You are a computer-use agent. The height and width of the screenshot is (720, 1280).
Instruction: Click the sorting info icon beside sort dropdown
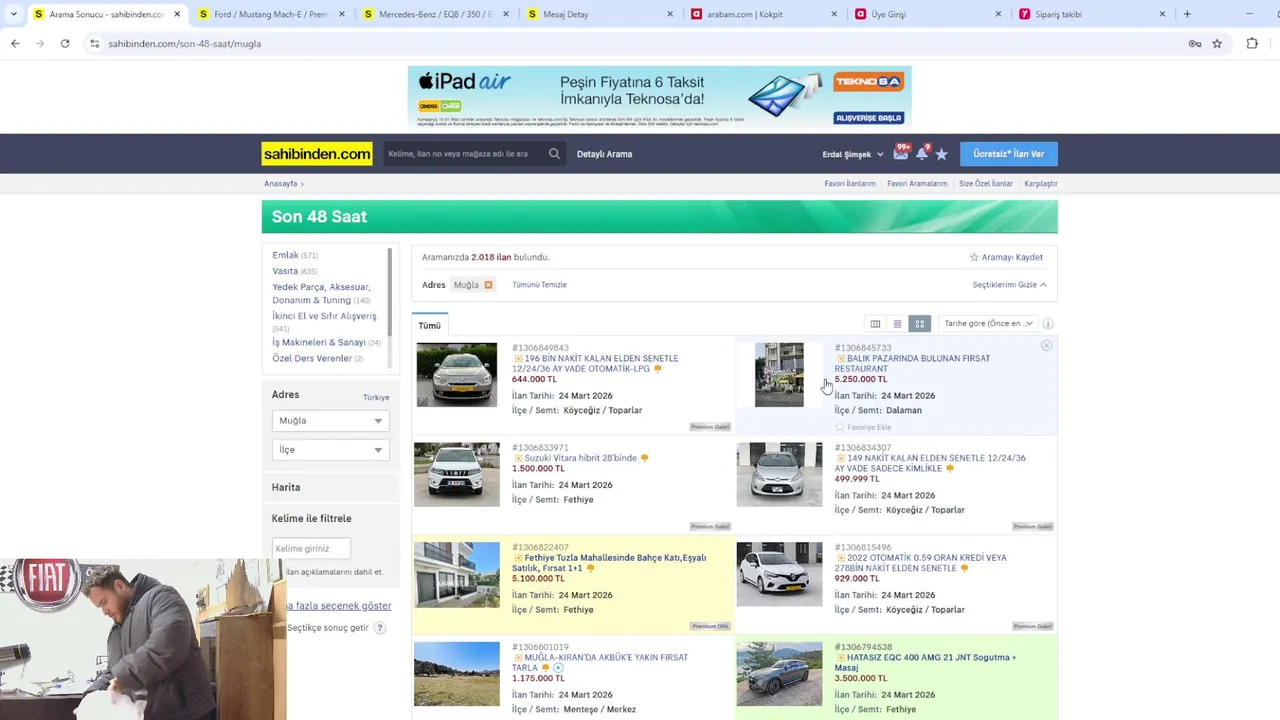click(1048, 324)
